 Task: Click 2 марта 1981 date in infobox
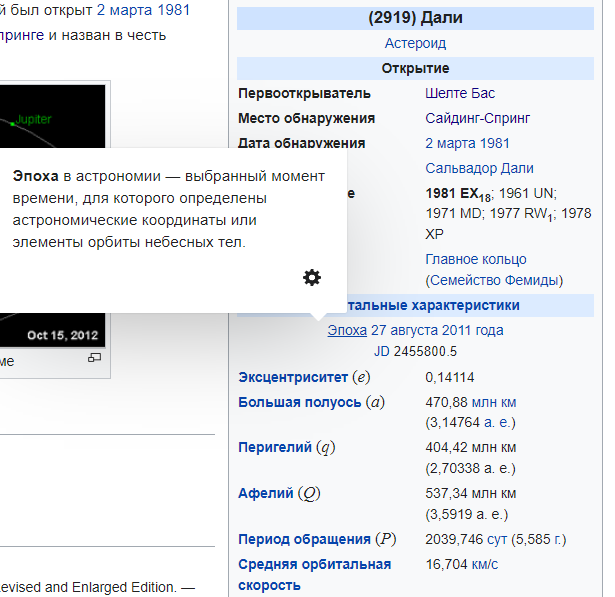[467, 143]
